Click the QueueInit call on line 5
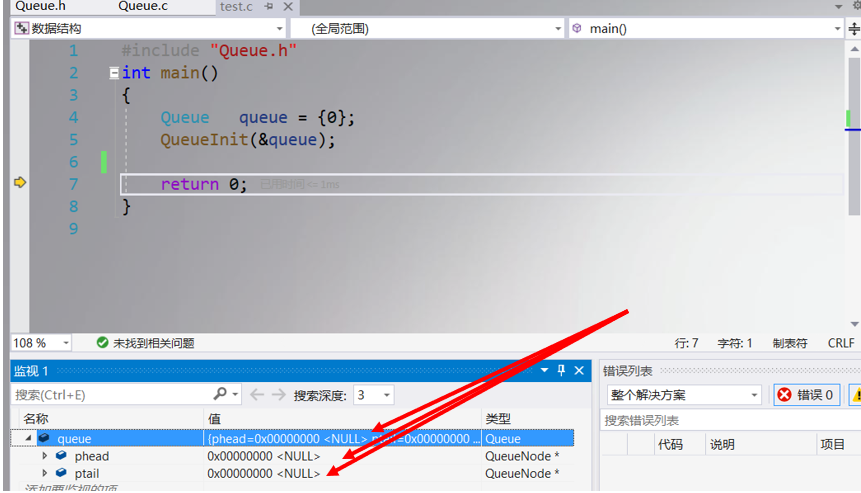861x493 pixels. pyautogui.click(x=204, y=139)
